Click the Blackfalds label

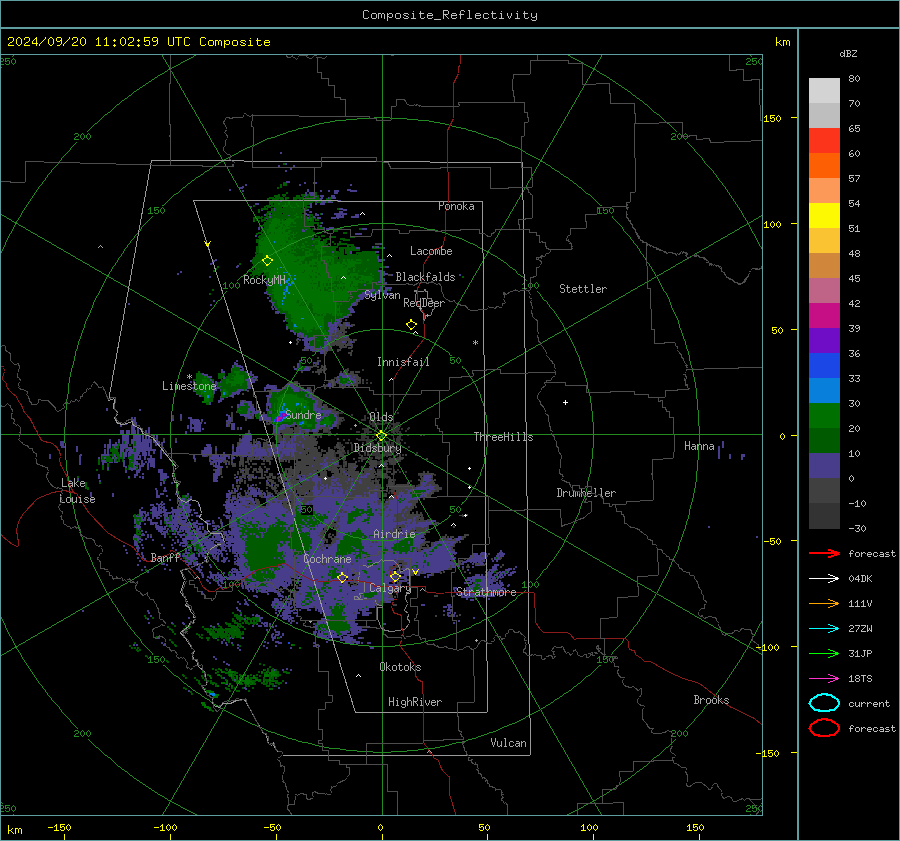tap(425, 277)
